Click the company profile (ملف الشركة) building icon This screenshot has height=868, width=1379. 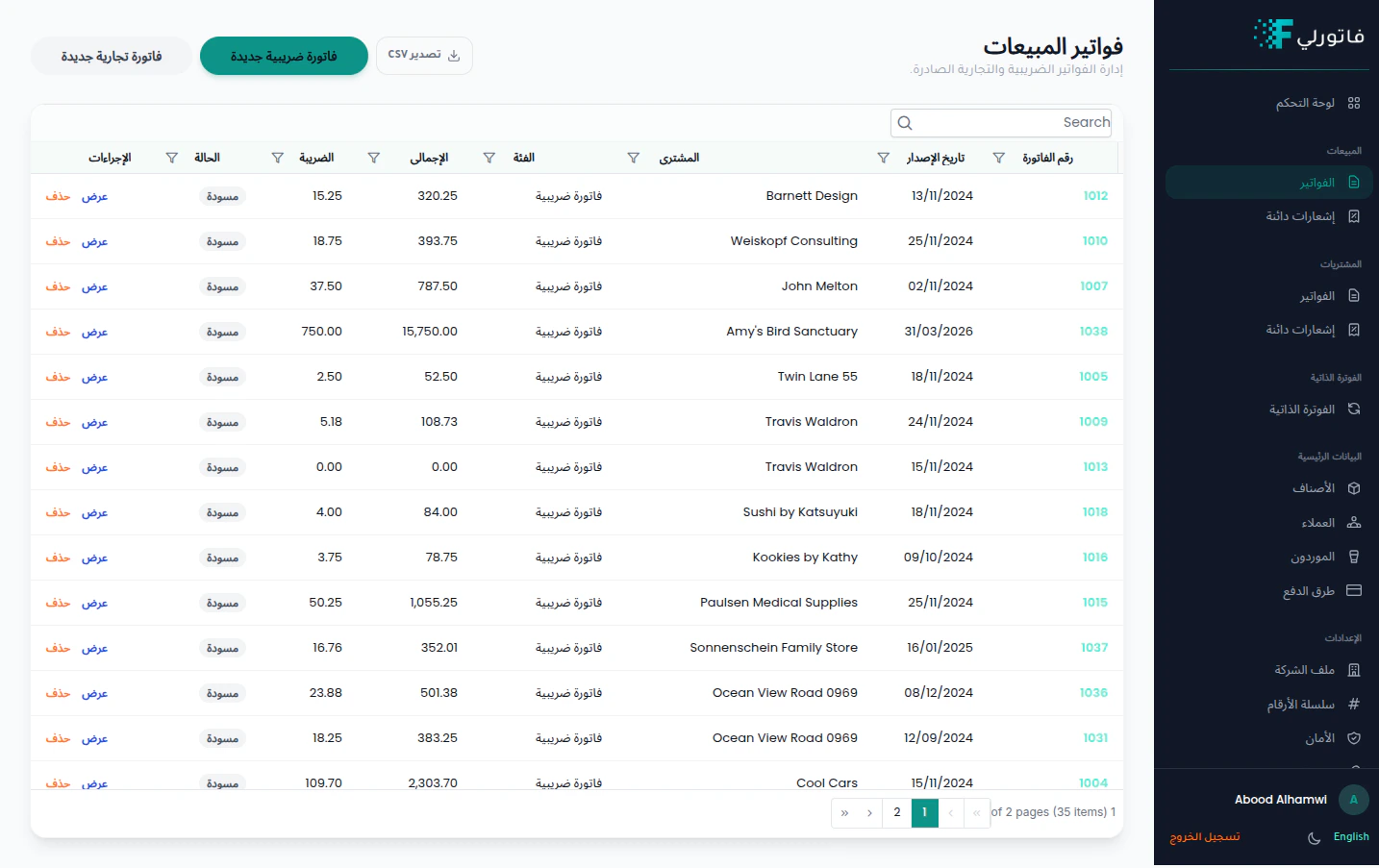[1354, 670]
